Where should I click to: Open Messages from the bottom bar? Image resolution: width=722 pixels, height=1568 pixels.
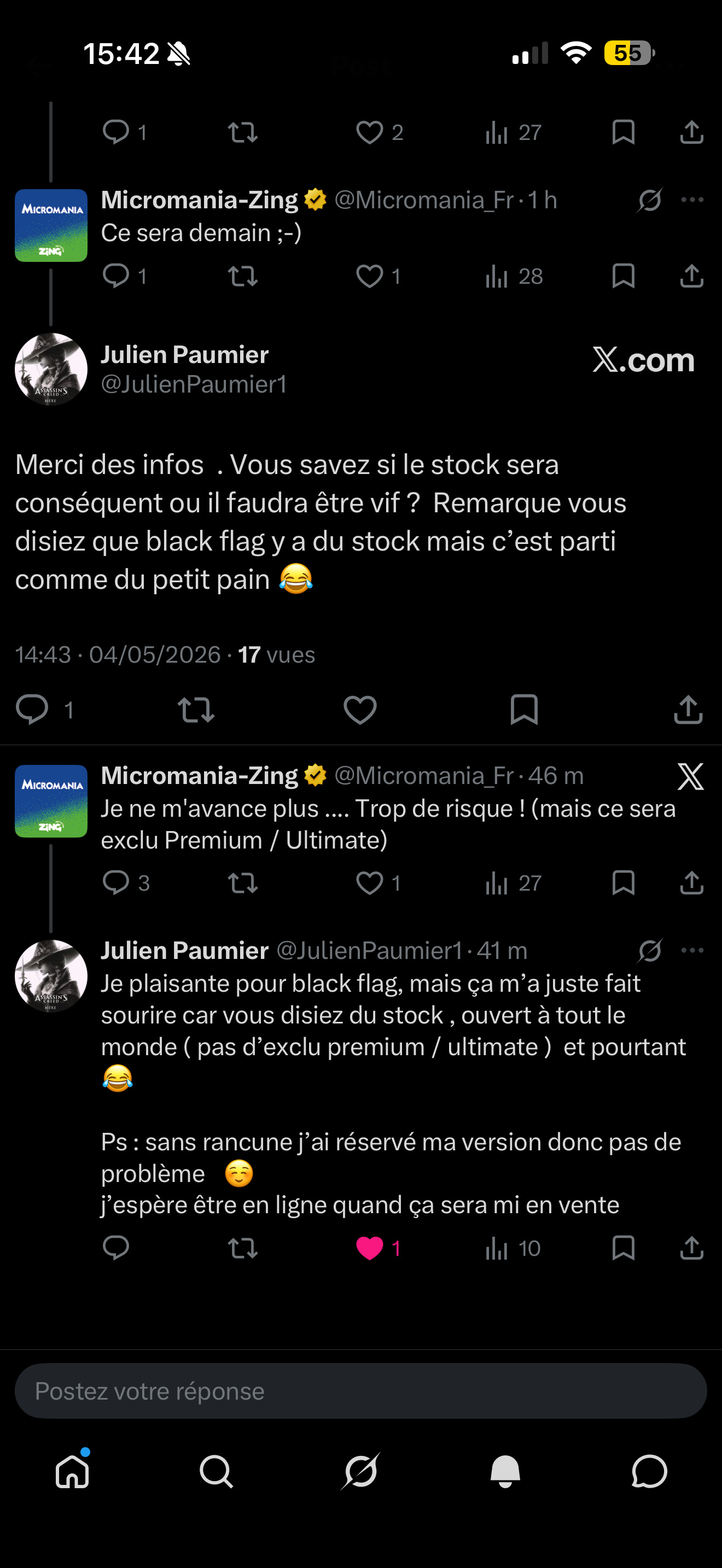[650, 1472]
